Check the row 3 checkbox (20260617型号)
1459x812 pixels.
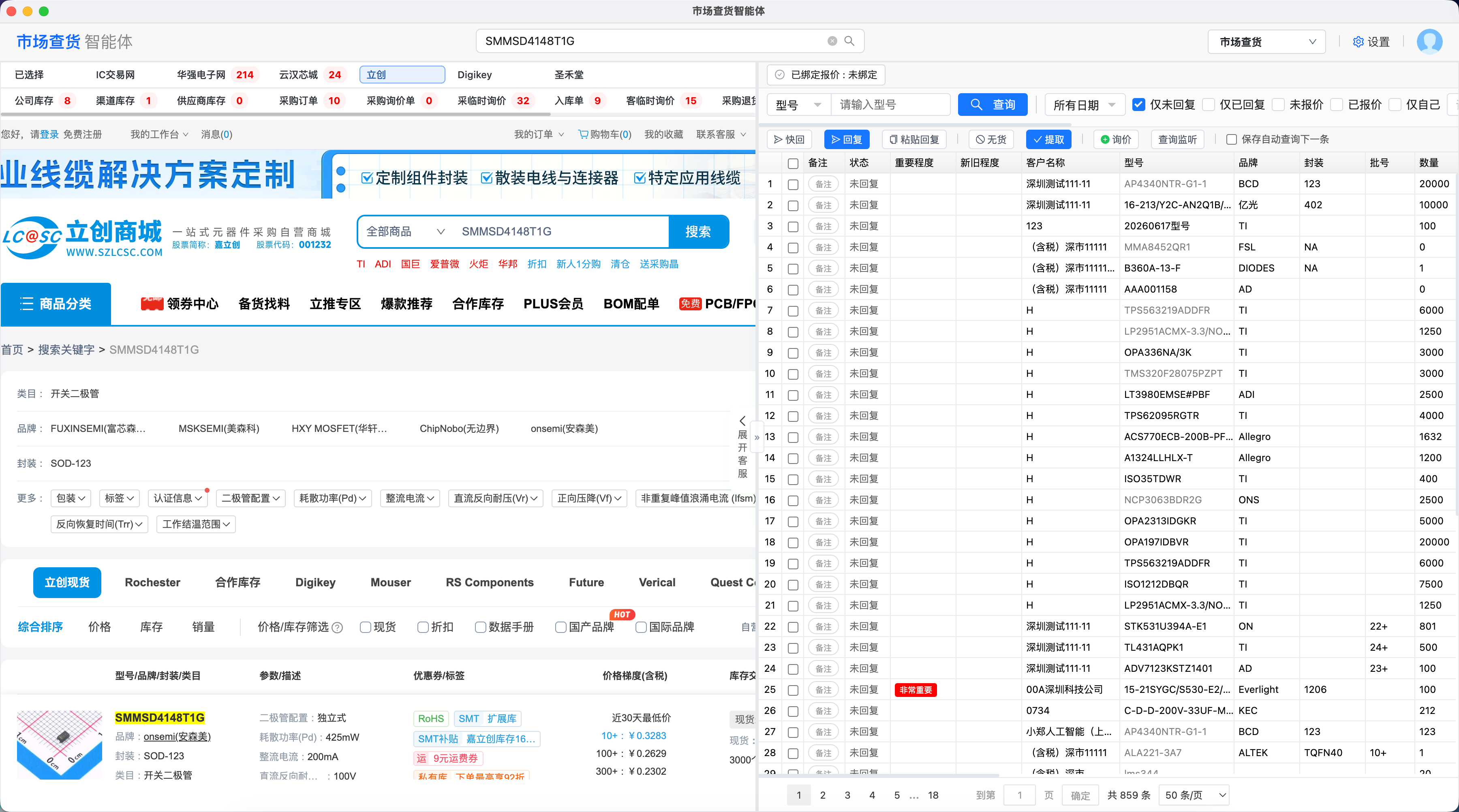[x=793, y=227]
